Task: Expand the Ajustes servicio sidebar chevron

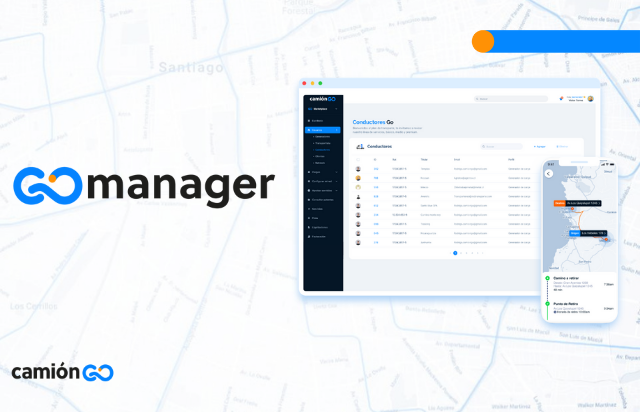Action: pos(336,191)
